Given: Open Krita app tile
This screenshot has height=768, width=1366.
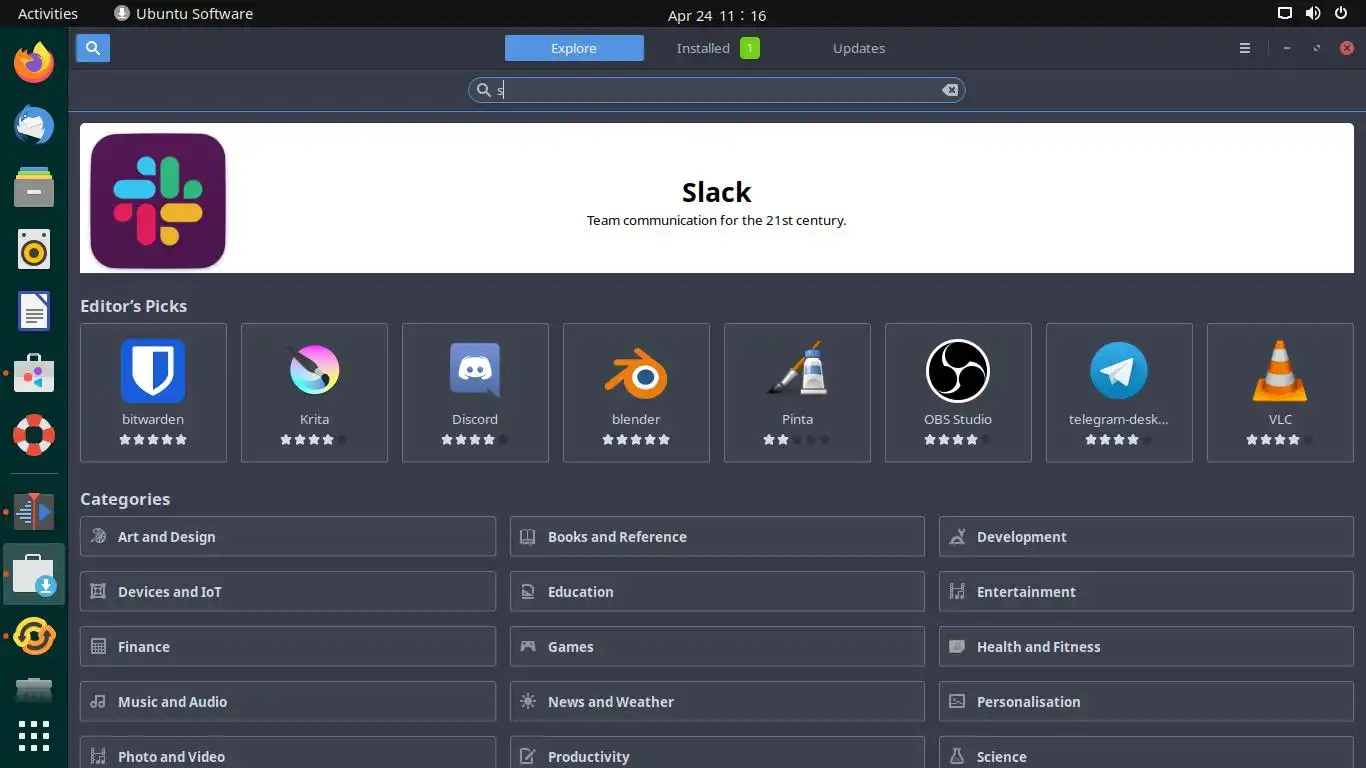Looking at the screenshot, I should 314,392.
